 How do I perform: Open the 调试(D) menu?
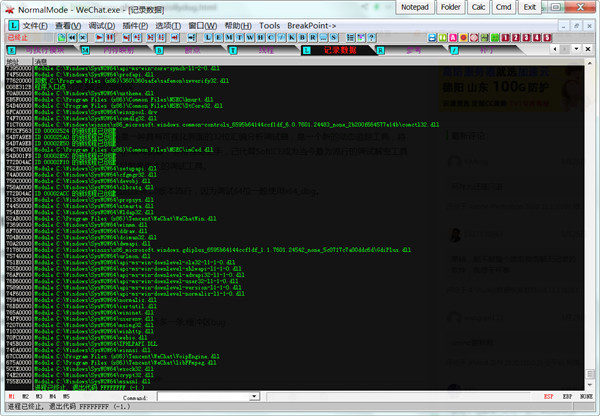(x=102, y=26)
